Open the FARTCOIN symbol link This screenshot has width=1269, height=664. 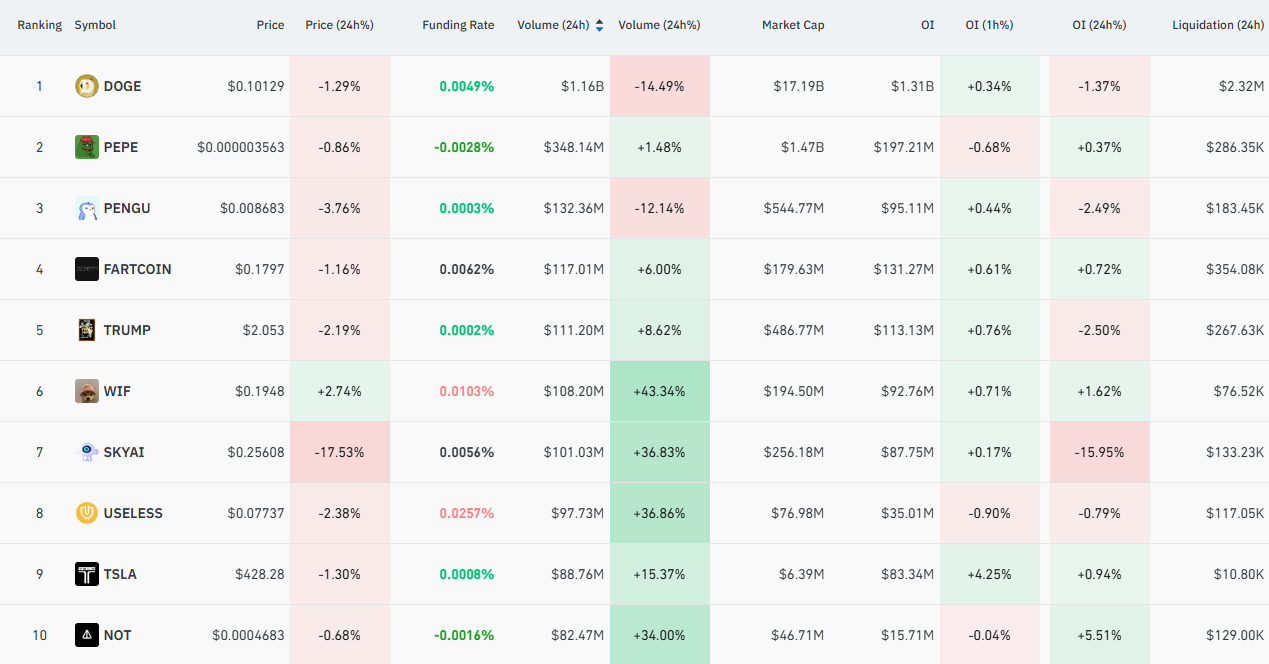137,269
